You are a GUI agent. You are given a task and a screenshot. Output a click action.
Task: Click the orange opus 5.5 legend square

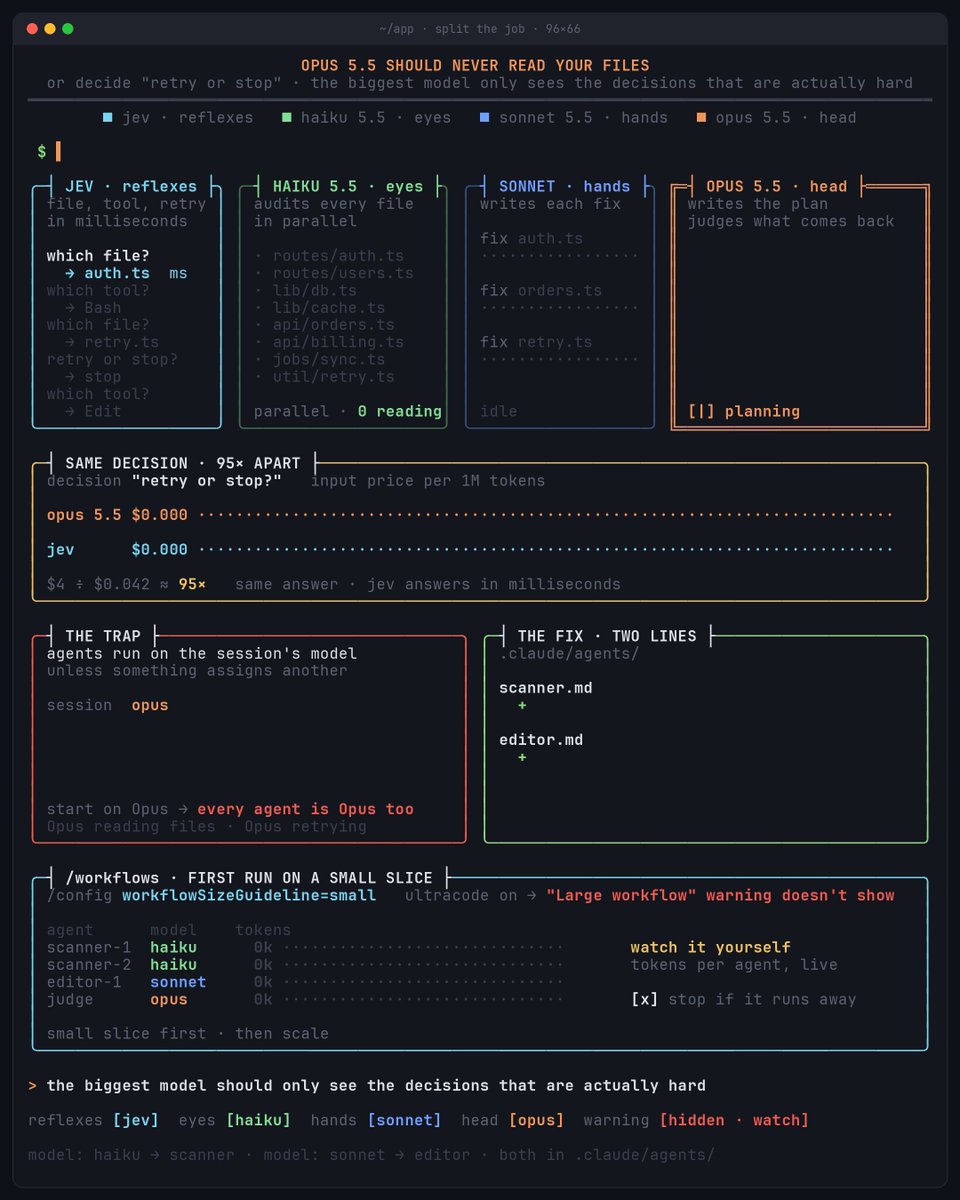point(701,118)
